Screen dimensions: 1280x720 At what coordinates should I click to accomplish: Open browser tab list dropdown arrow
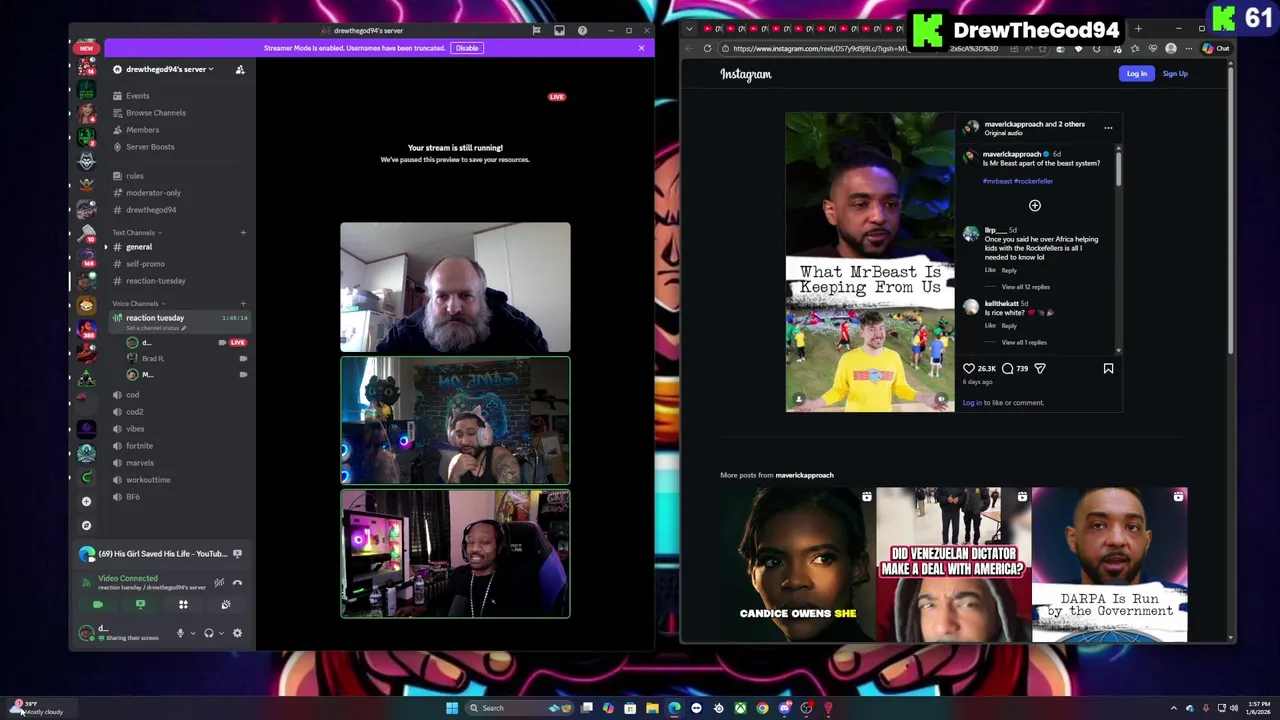pos(689,29)
